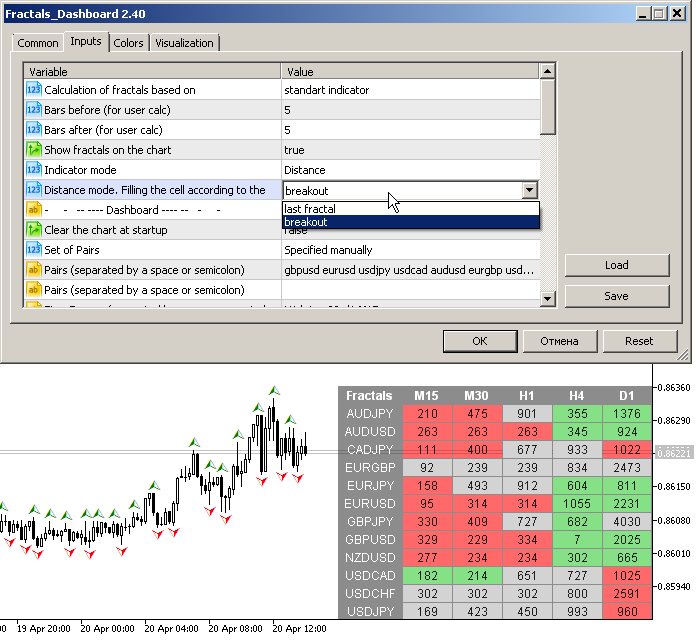Click the scroll up arrow of inputs list
Image resolution: width=698 pixels, height=640 pixels.
[548, 71]
